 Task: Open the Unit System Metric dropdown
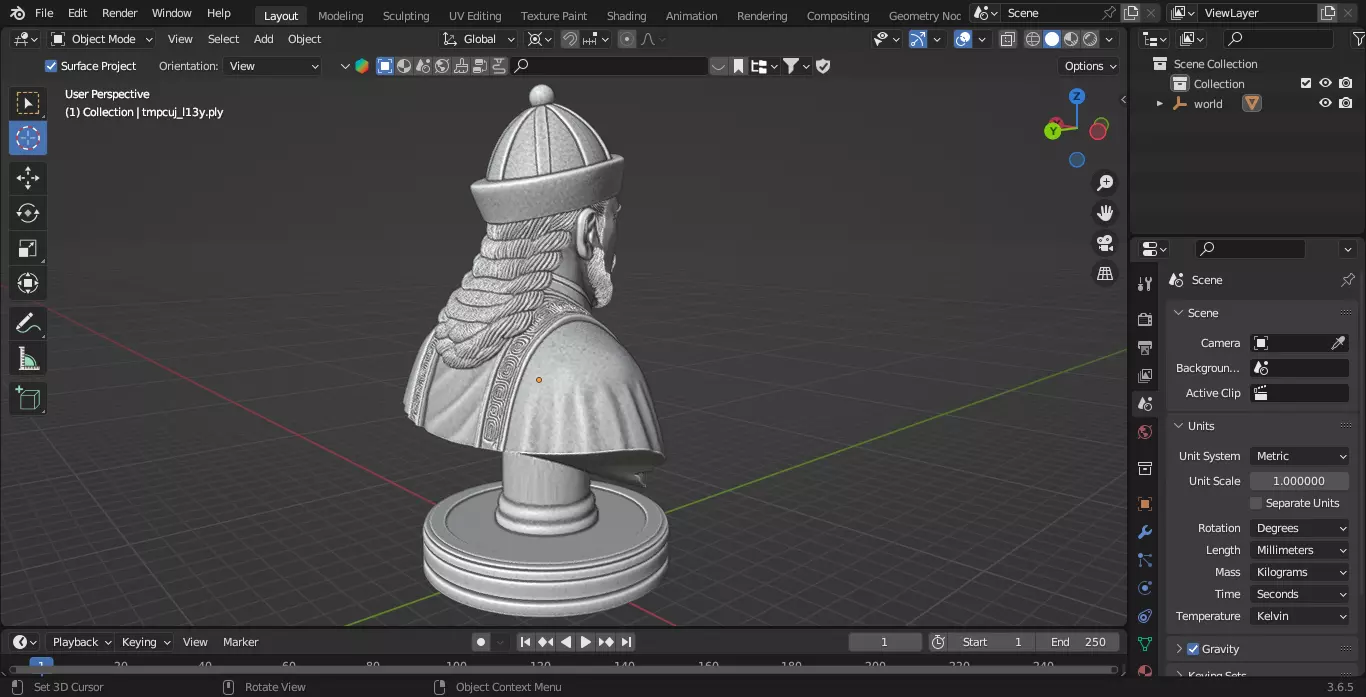point(1300,456)
